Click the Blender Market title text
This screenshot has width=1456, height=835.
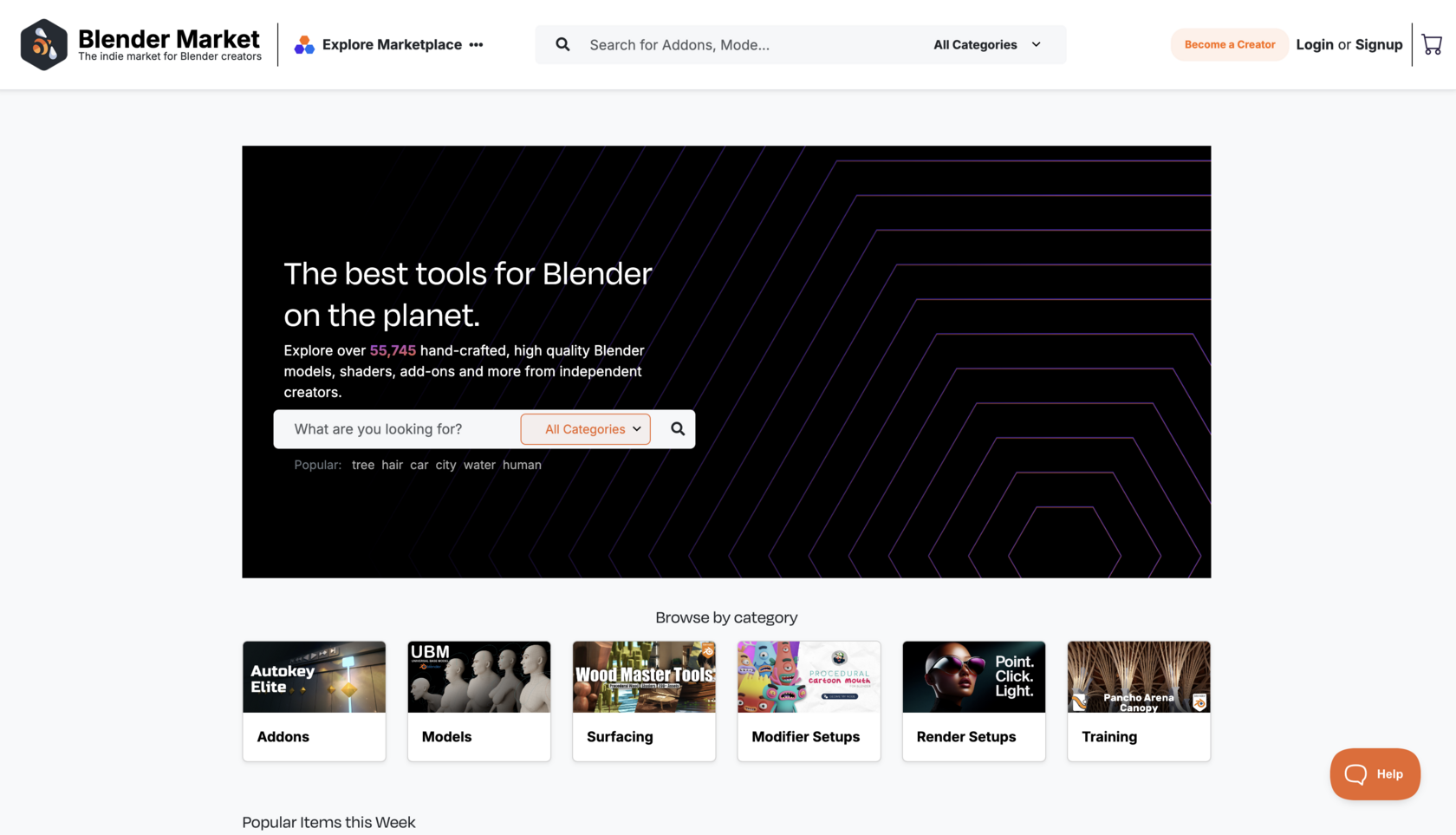point(169,38)
